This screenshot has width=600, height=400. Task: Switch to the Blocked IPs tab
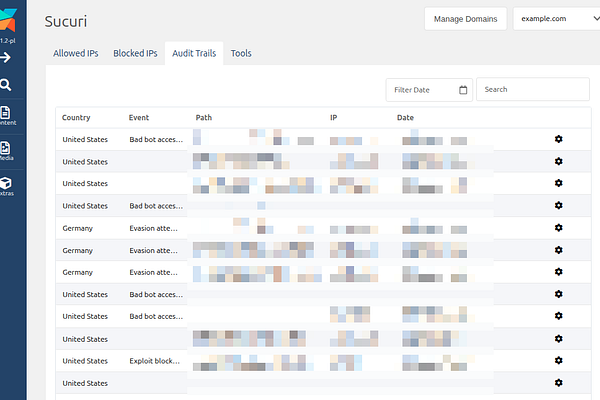(135, 53)
